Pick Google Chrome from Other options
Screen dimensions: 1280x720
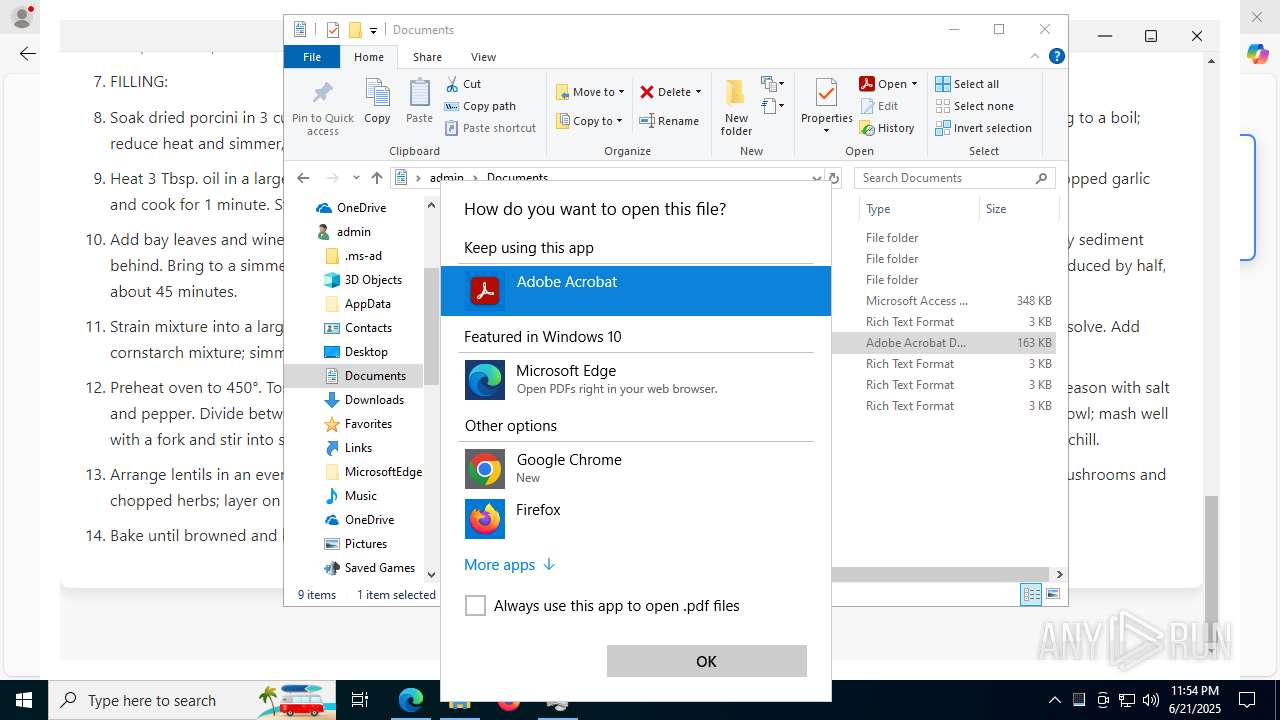(x=636, y=469)
